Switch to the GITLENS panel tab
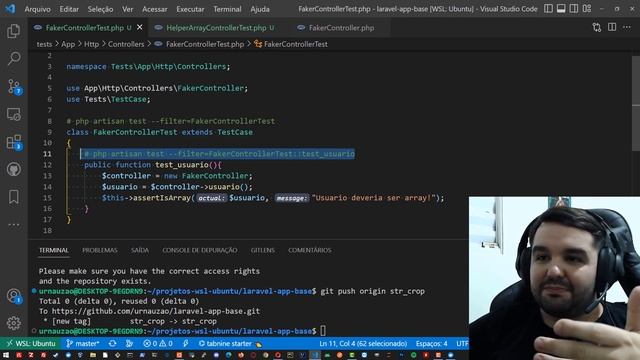This screenshot has width=640, height=360. point(262,250)
